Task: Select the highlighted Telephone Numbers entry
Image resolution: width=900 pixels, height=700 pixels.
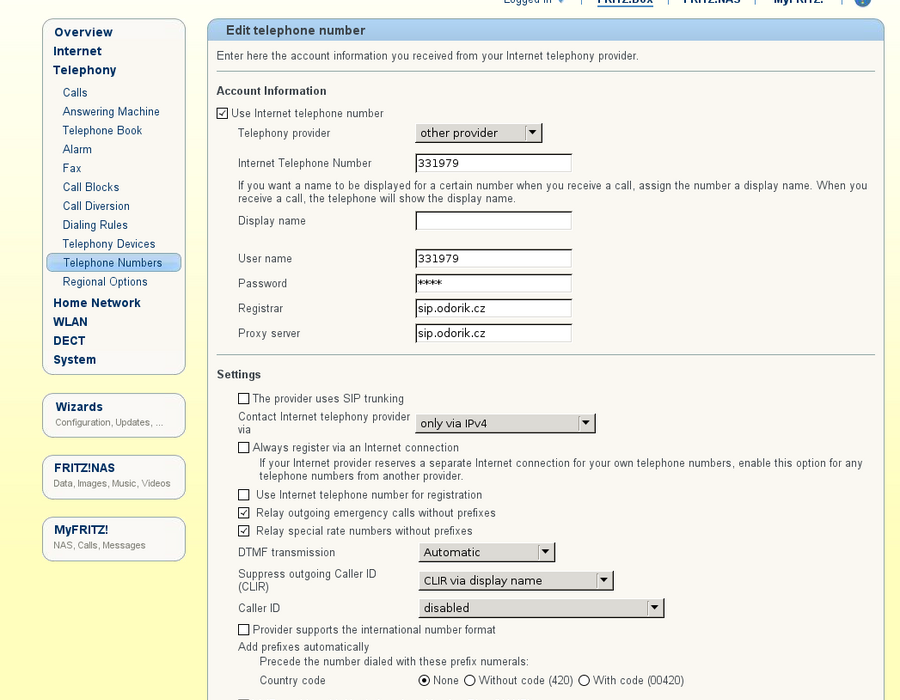Action: click(114, 263)
